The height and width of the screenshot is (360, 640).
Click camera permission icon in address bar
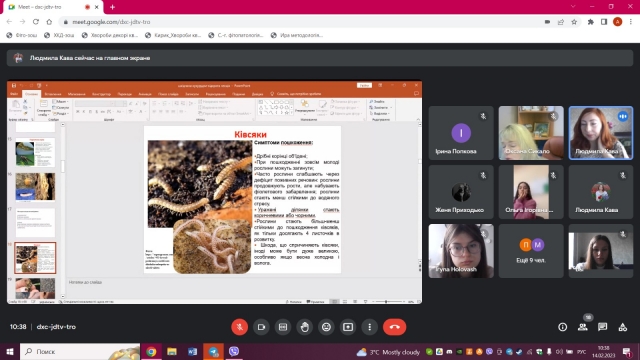click(x=547, y=22)
